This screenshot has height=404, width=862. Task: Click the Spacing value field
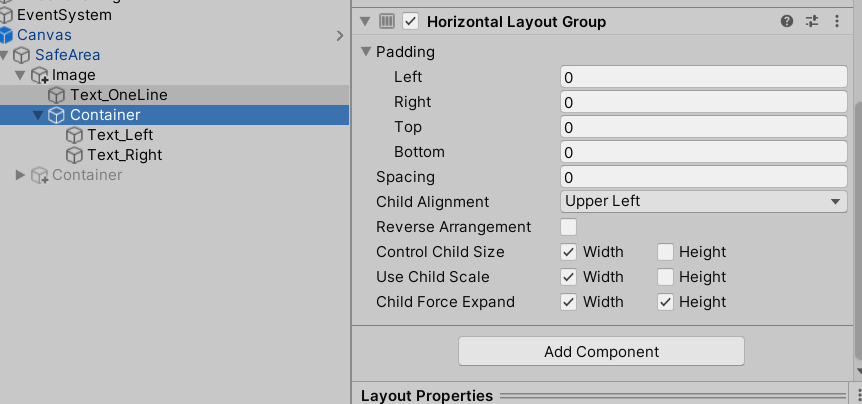click(704, 177)
